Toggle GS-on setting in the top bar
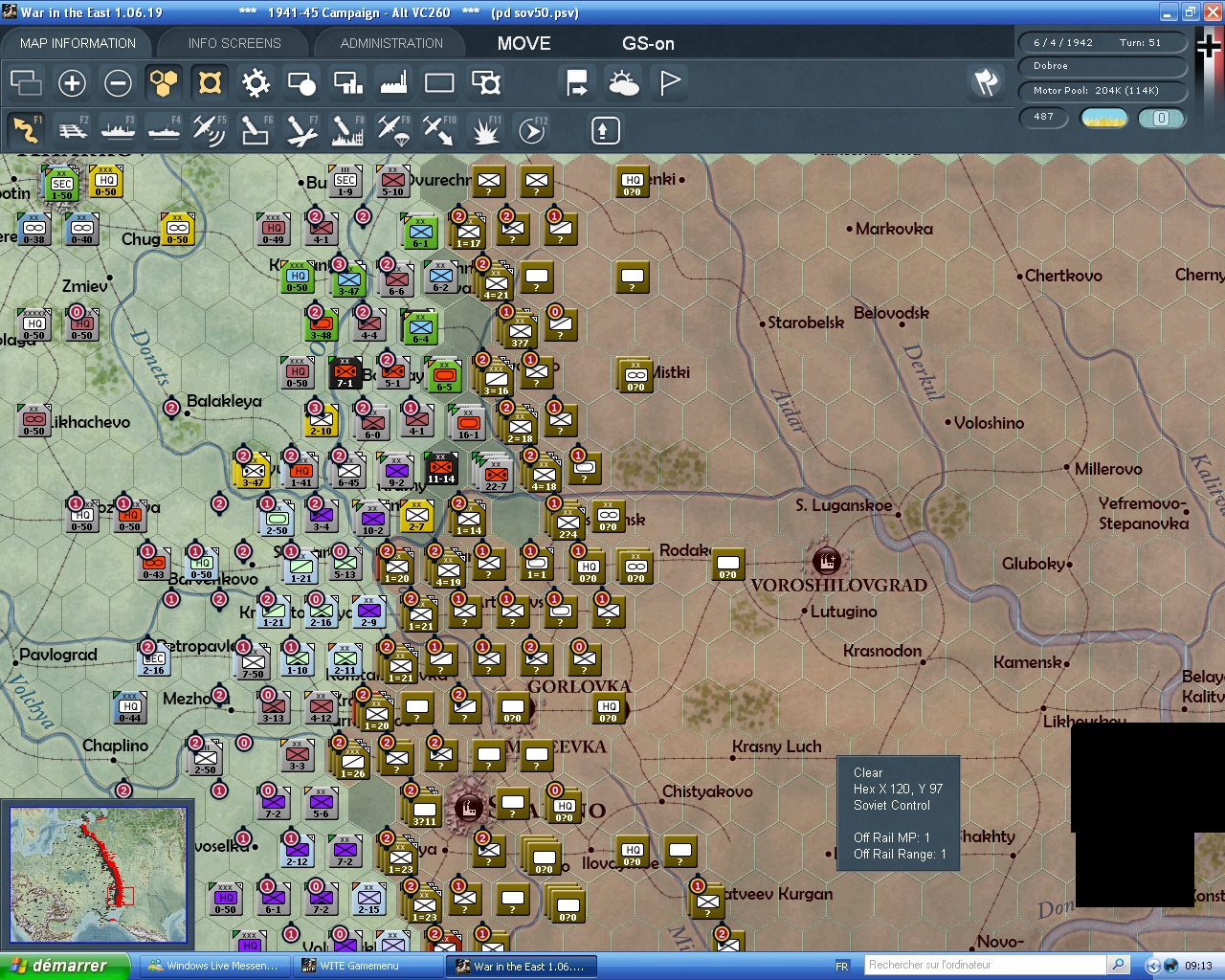This screenshot has width=1225, height=980. tap(647, 42)
